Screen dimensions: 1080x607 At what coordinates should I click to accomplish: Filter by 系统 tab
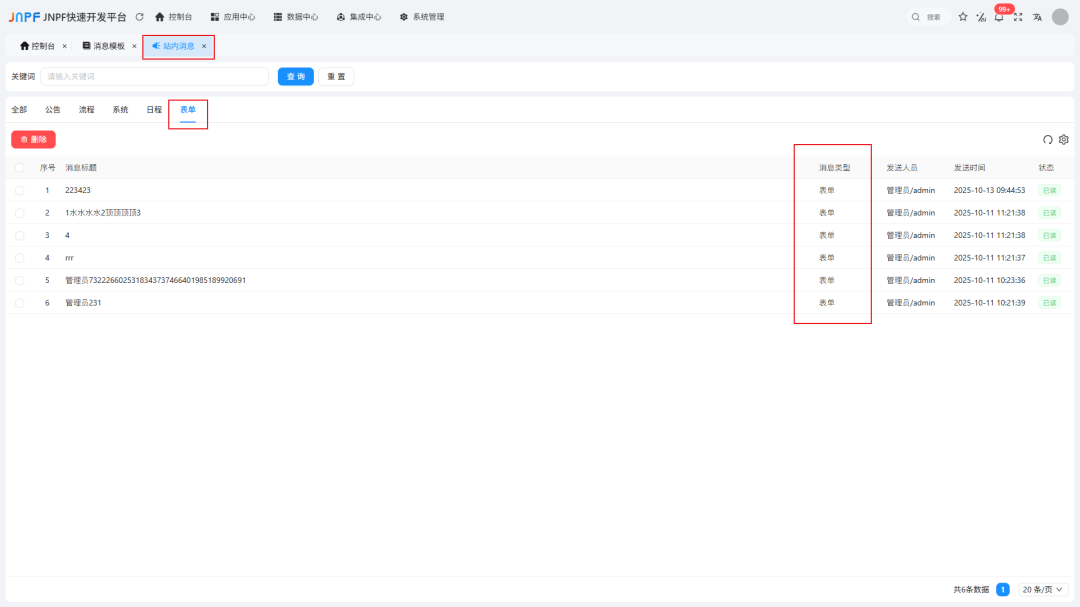121,110
